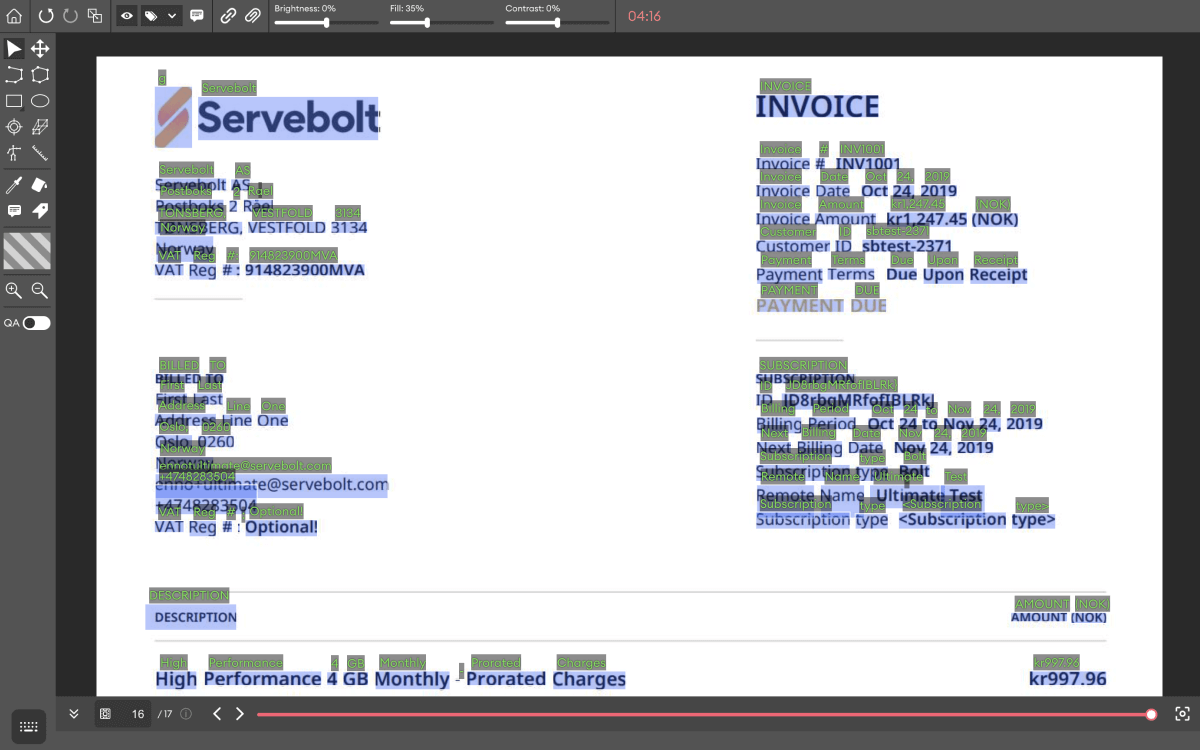This screenshot has width=1200, height=750.
Task: Undo the last annotation action
Action: 46,16
